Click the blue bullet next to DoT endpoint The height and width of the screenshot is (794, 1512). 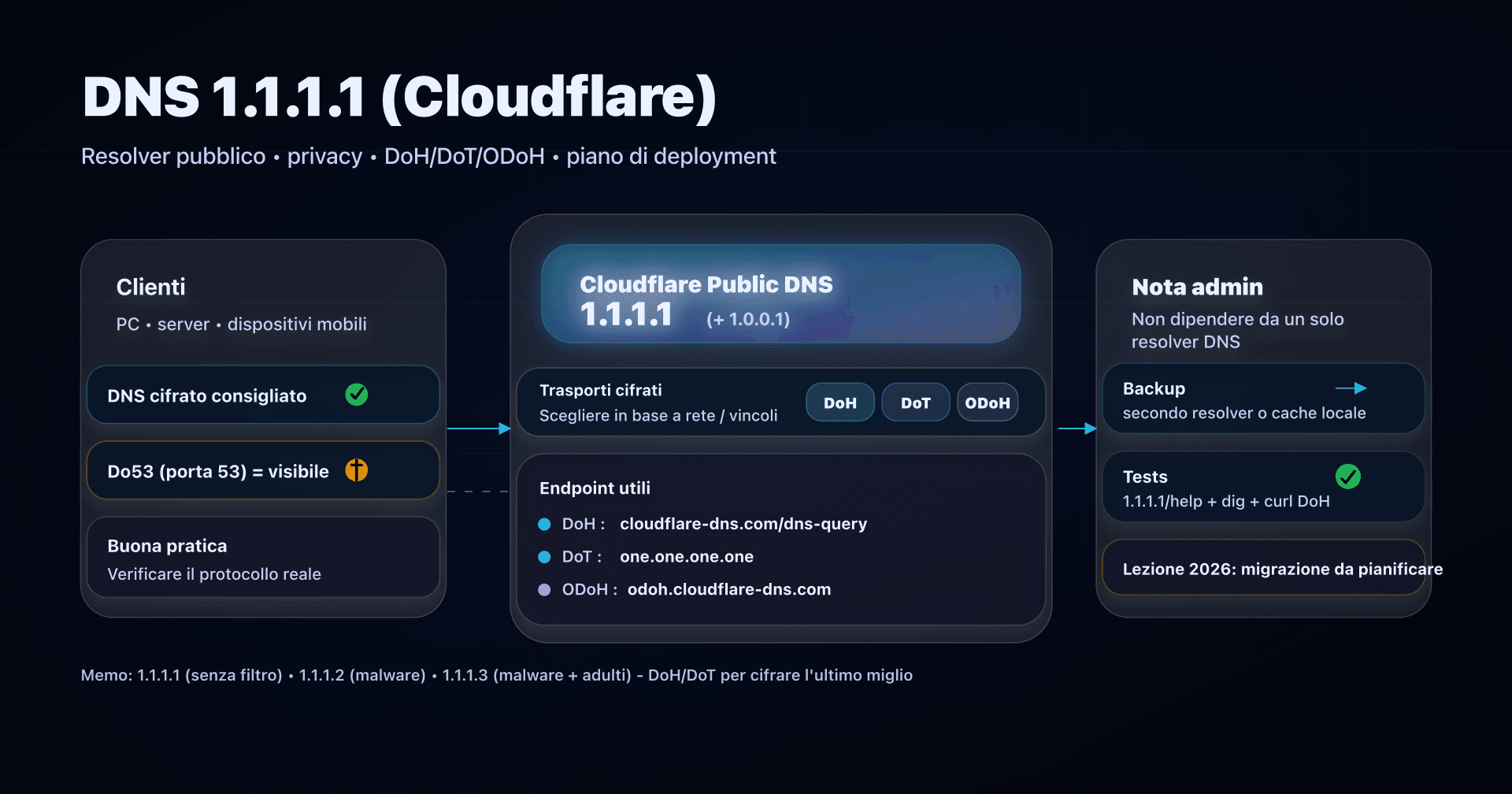click(544, 556)
